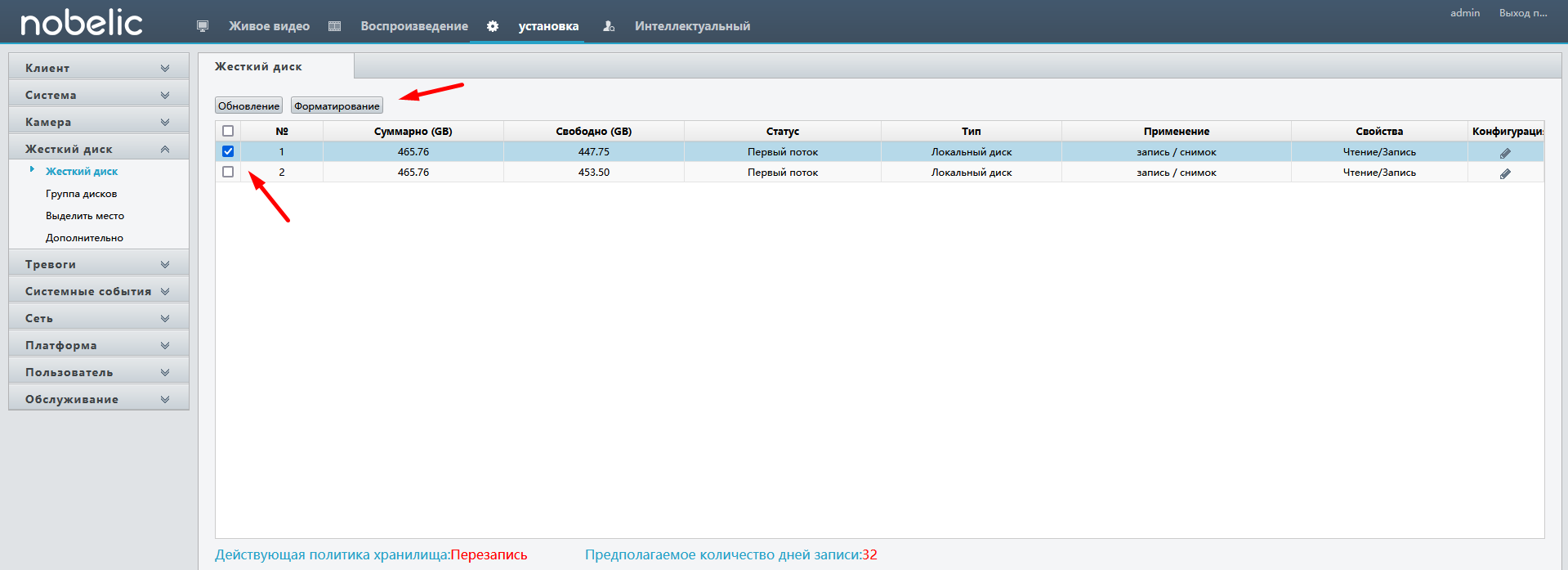Screen dimensions: 1568x570
Task: Select Выделить место submenu item
Action: coord(85,216)
